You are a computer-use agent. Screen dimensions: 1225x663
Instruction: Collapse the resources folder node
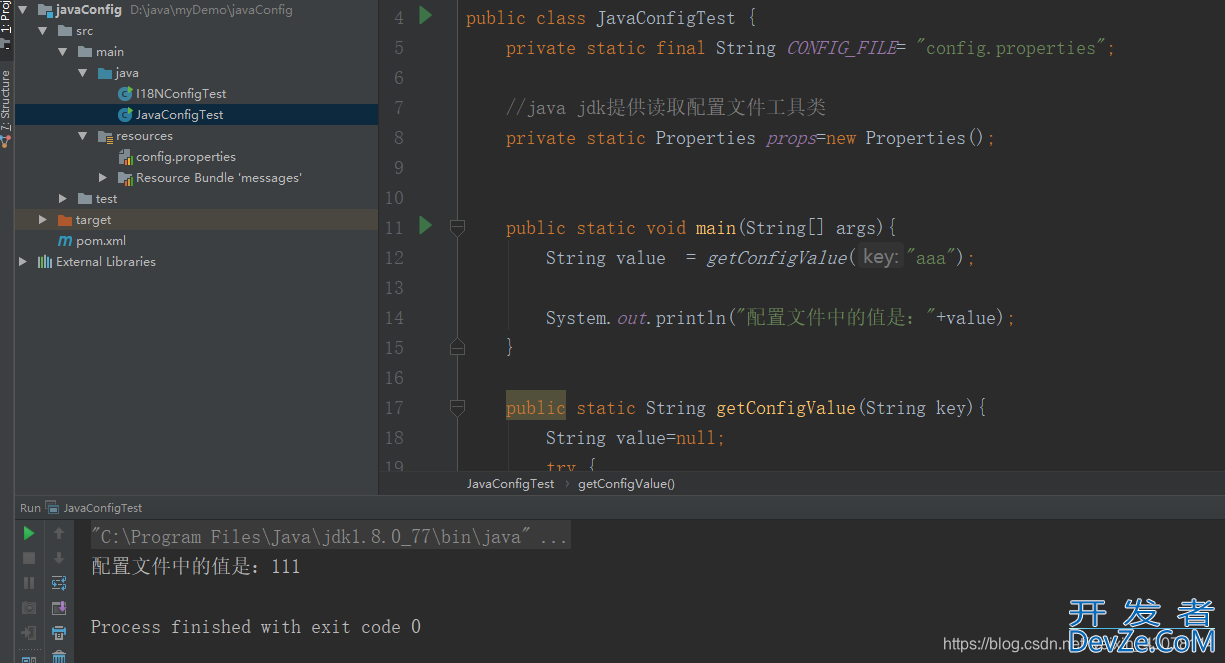click(83, 136)
